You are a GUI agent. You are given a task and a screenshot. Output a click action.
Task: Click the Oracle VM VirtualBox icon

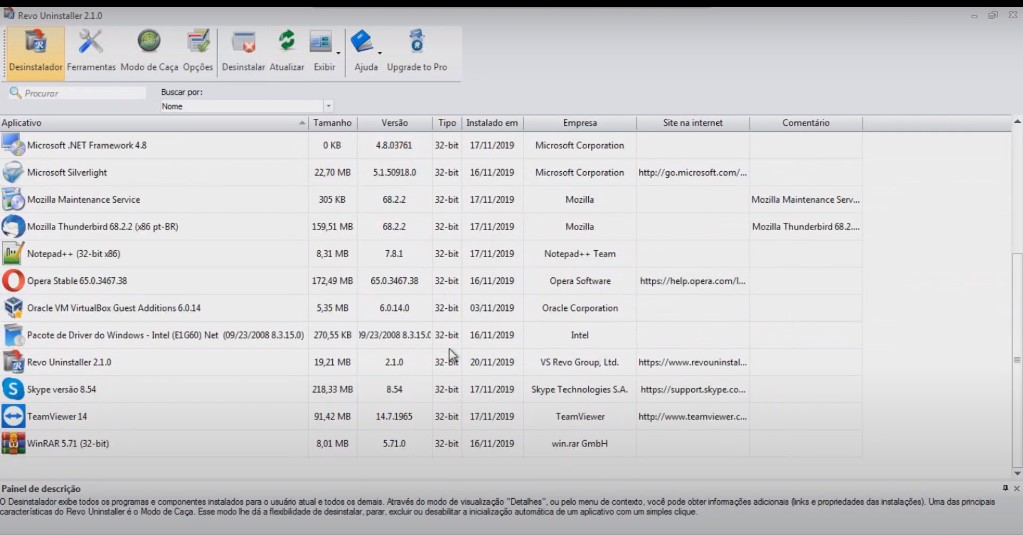pyautogui.click(x=13, y=307)
